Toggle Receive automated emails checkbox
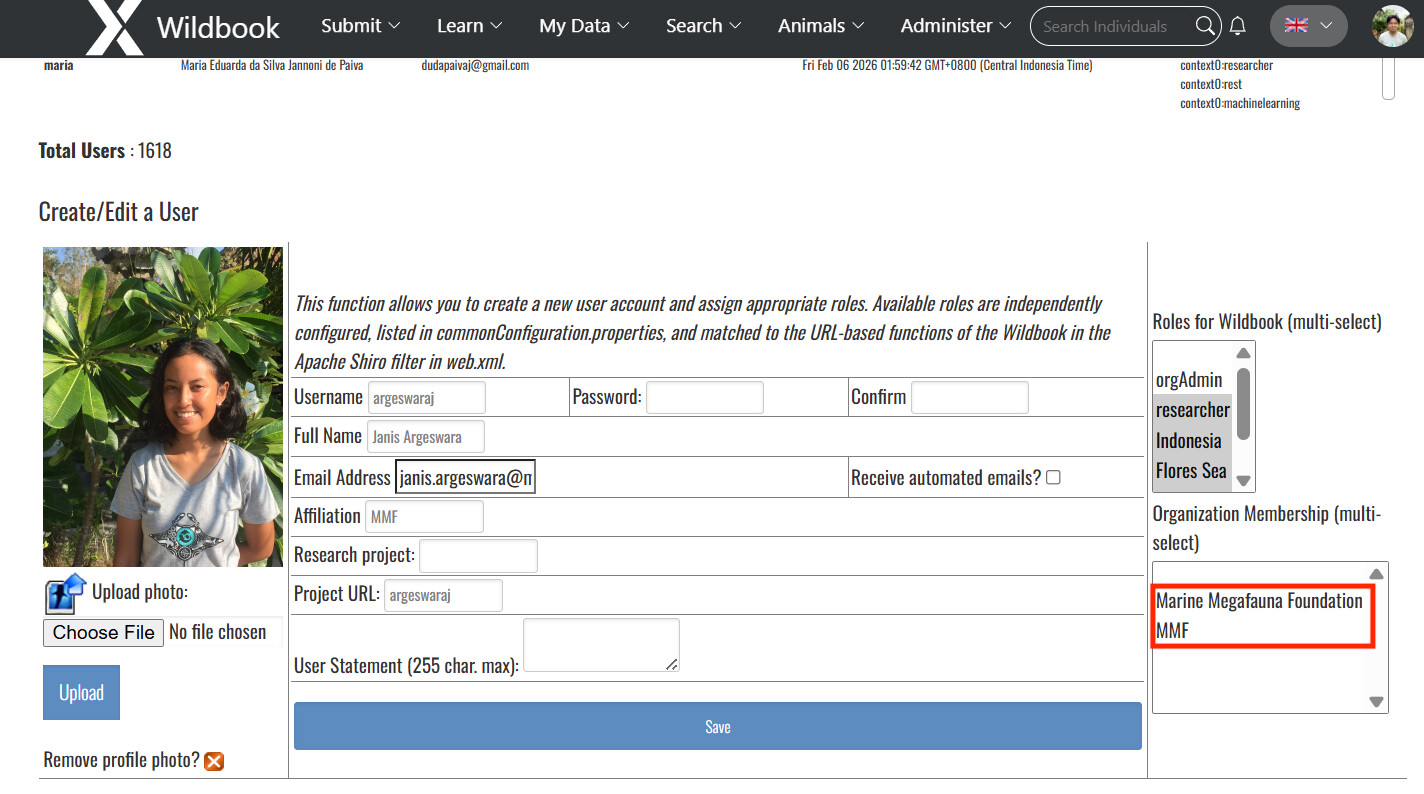The image size is (1424, 794). point(1053,478)
